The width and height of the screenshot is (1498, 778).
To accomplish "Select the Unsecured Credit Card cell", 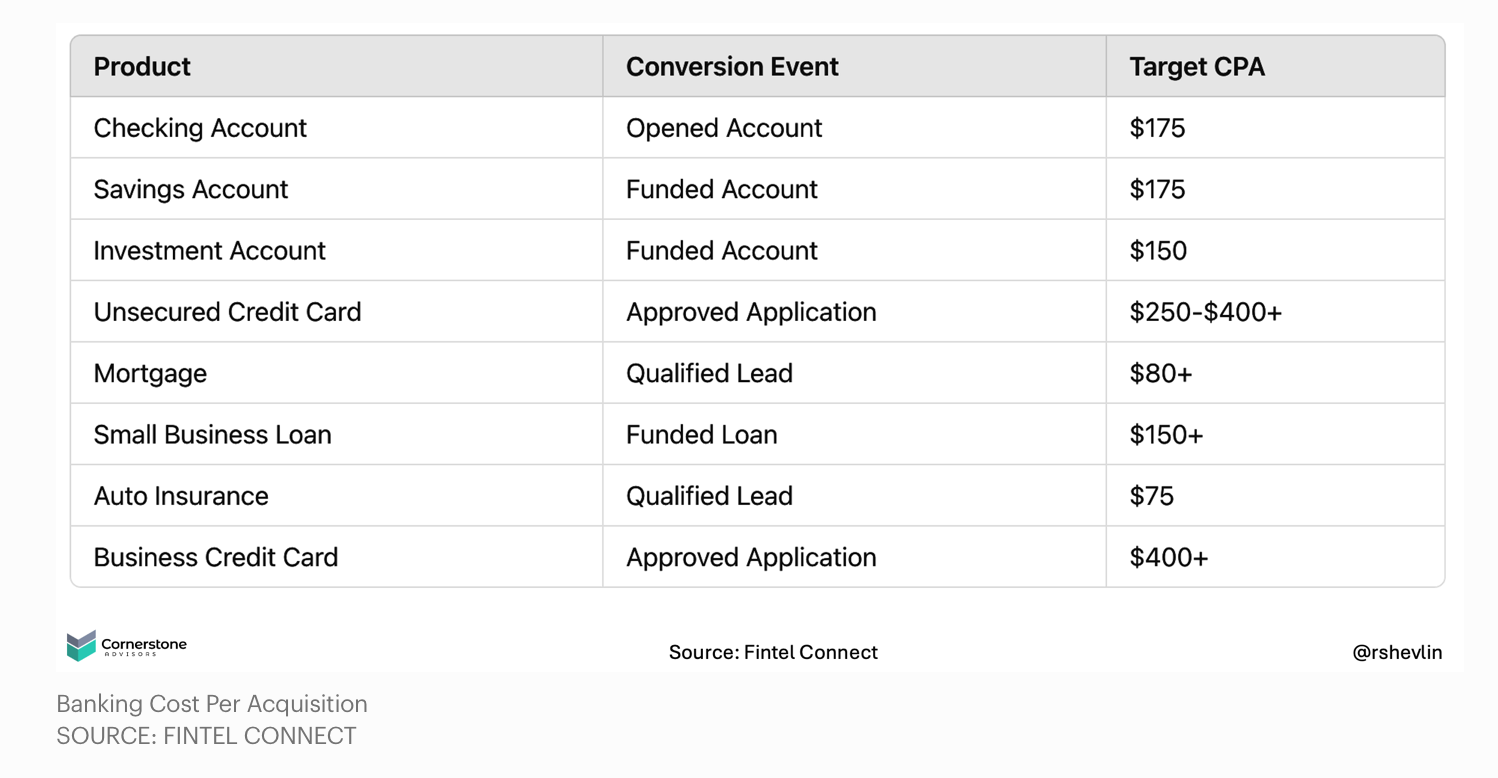I will (x=227, y=312).
